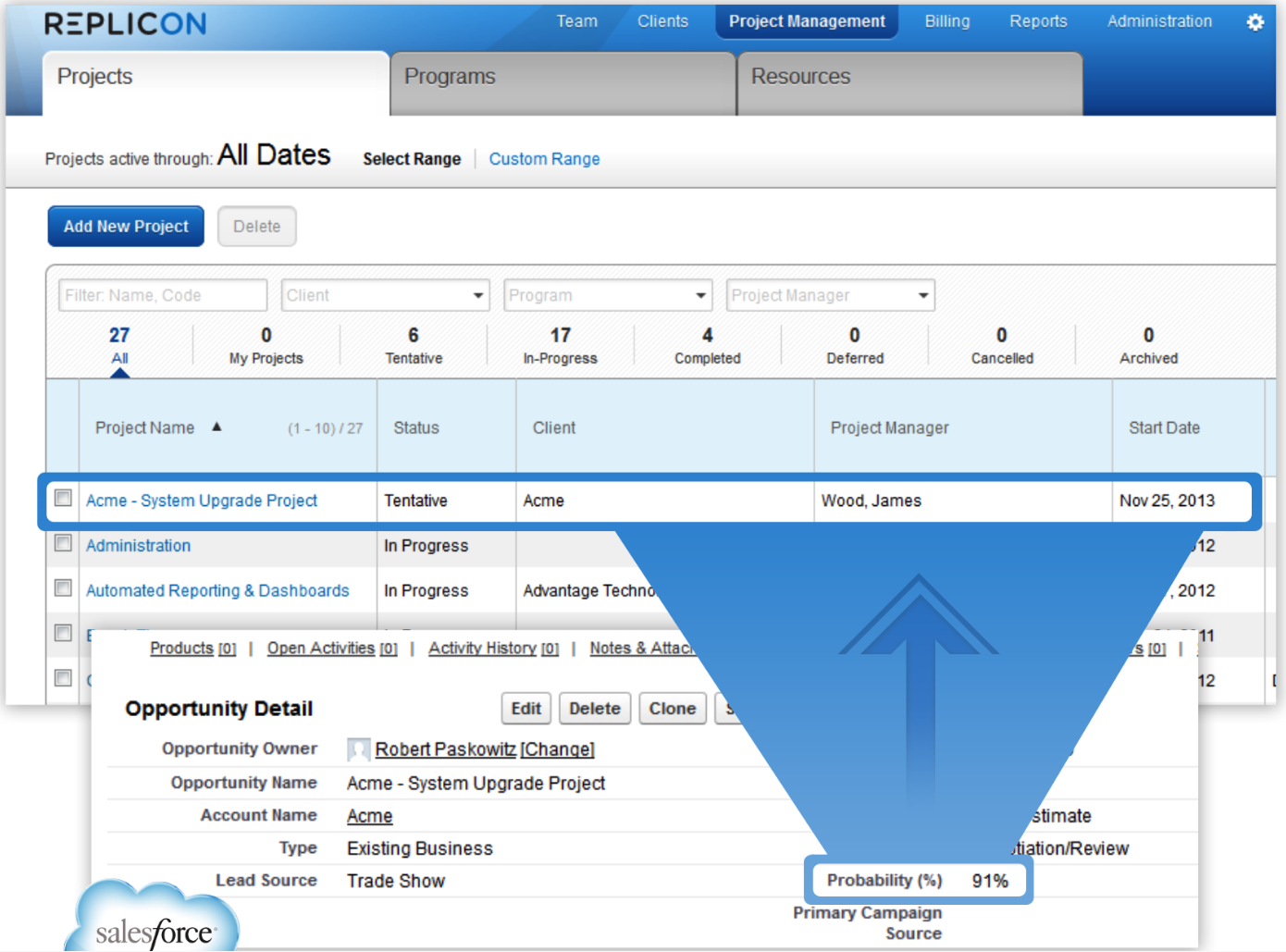Viewport: 1286px width, 952px height.
Task: Open the Products [0] link
Action: click(193, 649)
